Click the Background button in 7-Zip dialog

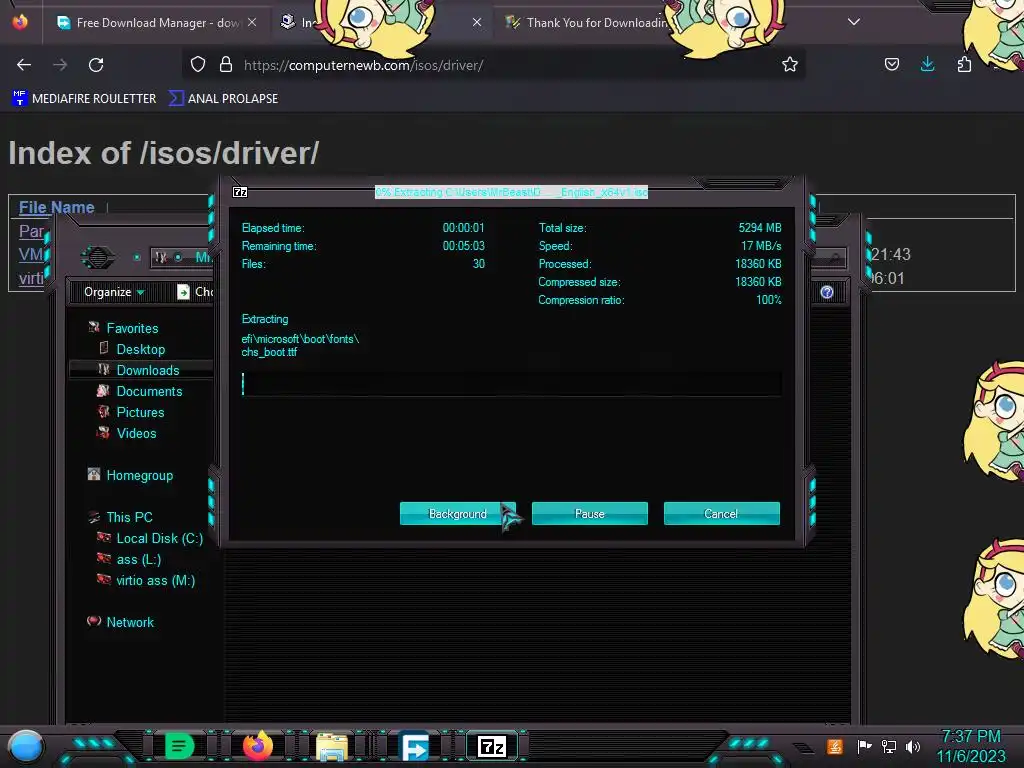(458, 513)
